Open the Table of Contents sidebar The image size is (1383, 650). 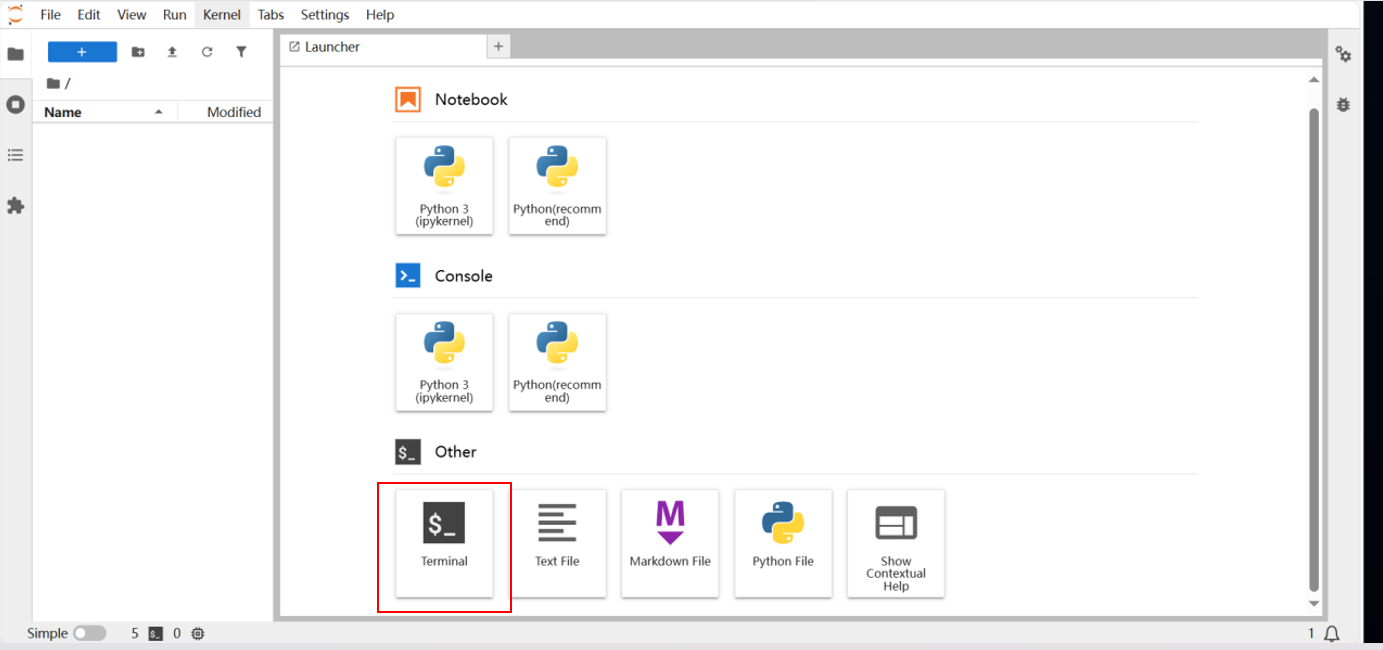tap(15, 155)
